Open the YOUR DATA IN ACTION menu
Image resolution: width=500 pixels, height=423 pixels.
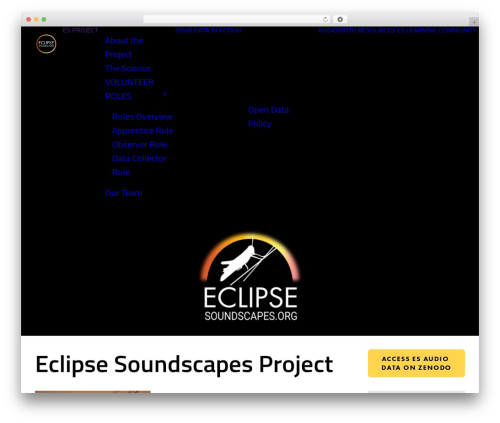coord(208,30)
